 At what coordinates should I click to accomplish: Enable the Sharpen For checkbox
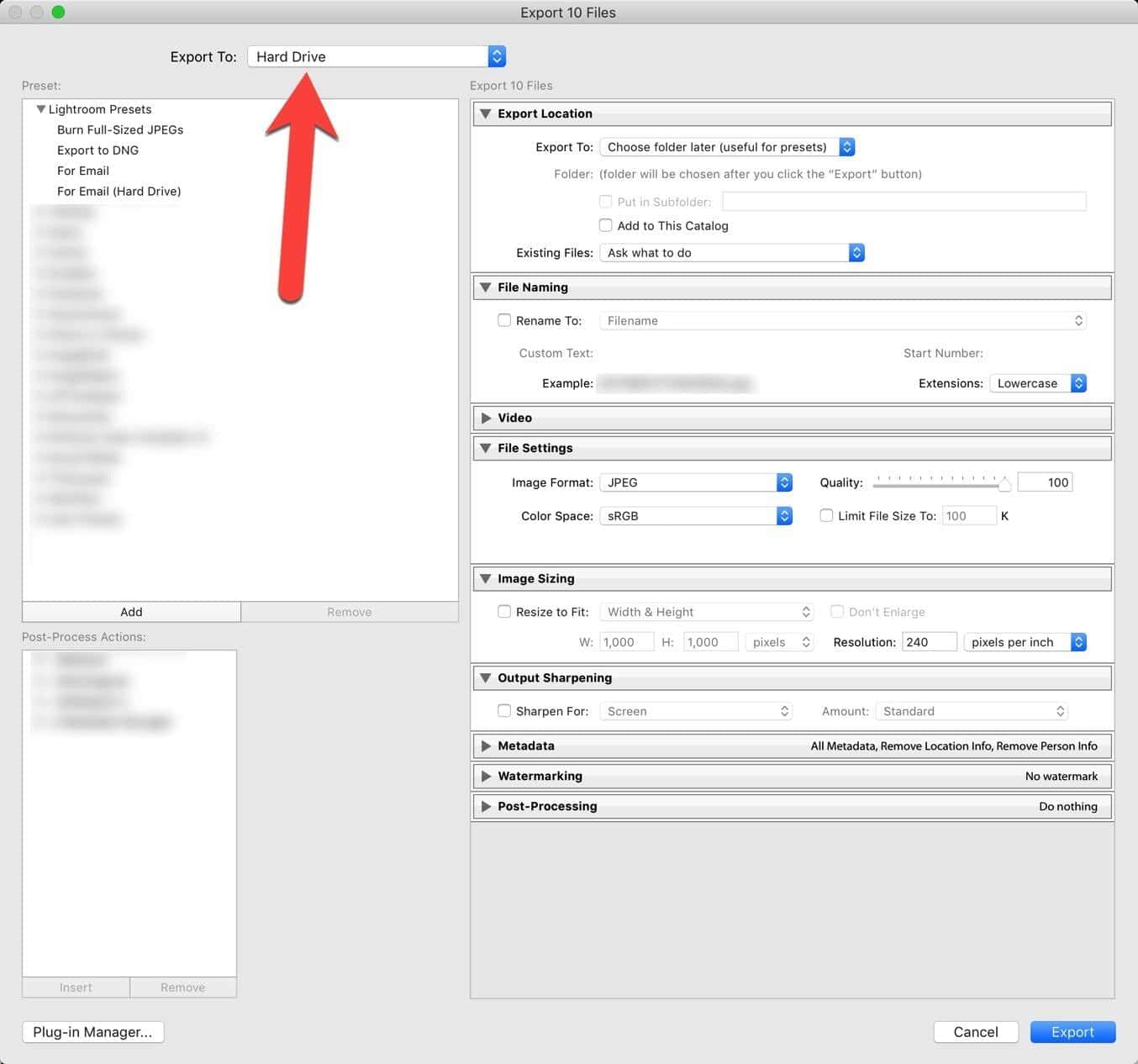(504, 711)
